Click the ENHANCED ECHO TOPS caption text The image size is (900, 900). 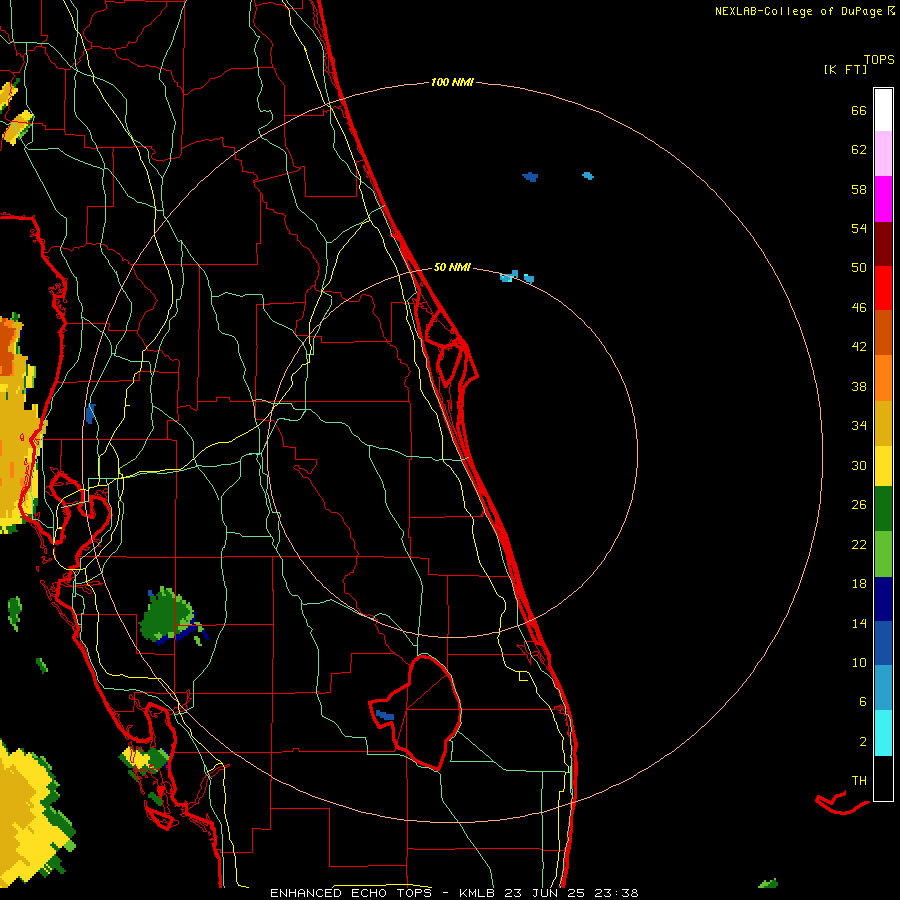coord(351,893)
